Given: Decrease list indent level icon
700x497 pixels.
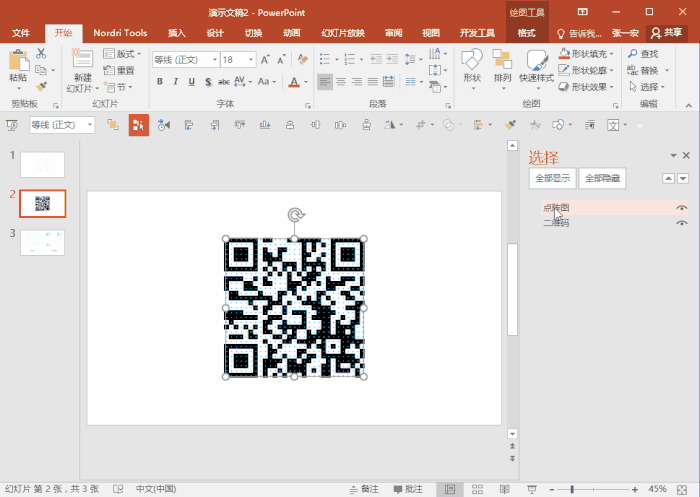Looking at the screenshot, I should pos(376,59).
